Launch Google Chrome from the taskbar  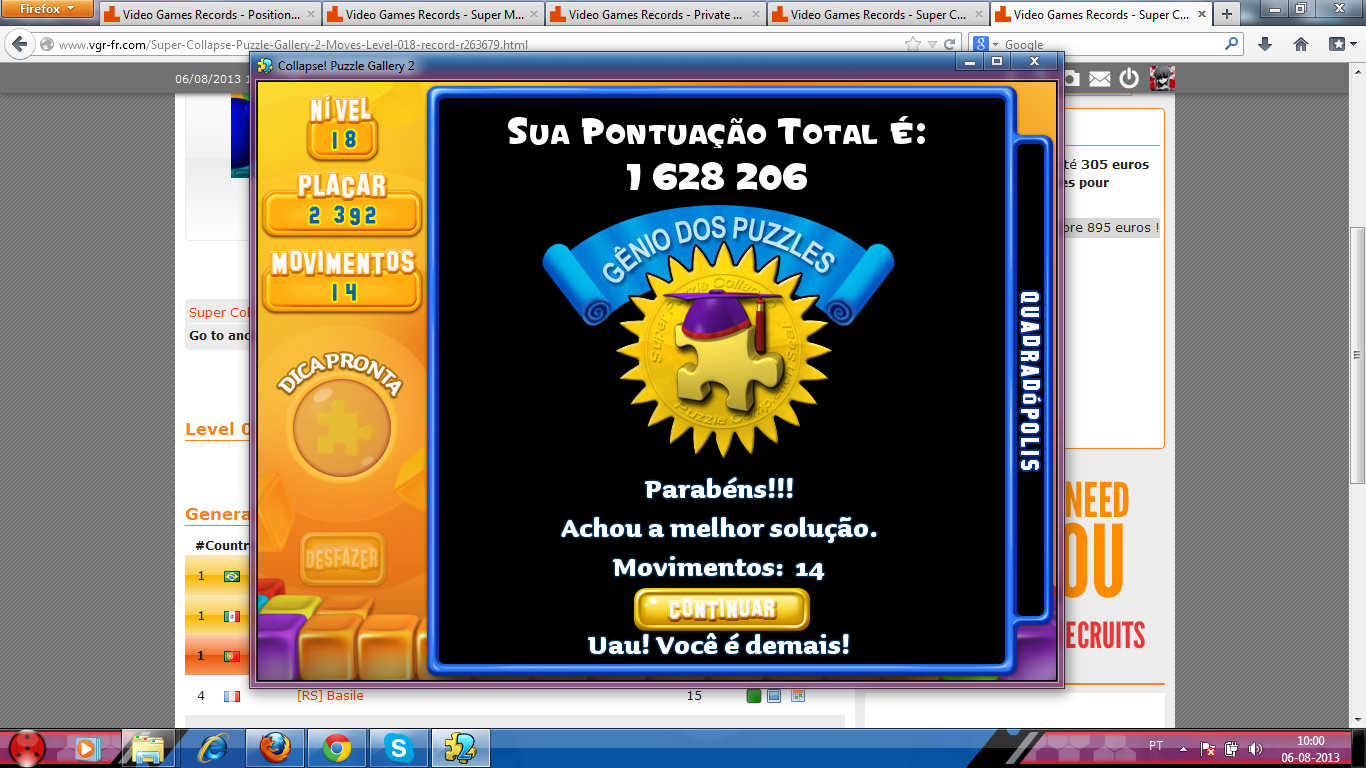pos(337,748)
